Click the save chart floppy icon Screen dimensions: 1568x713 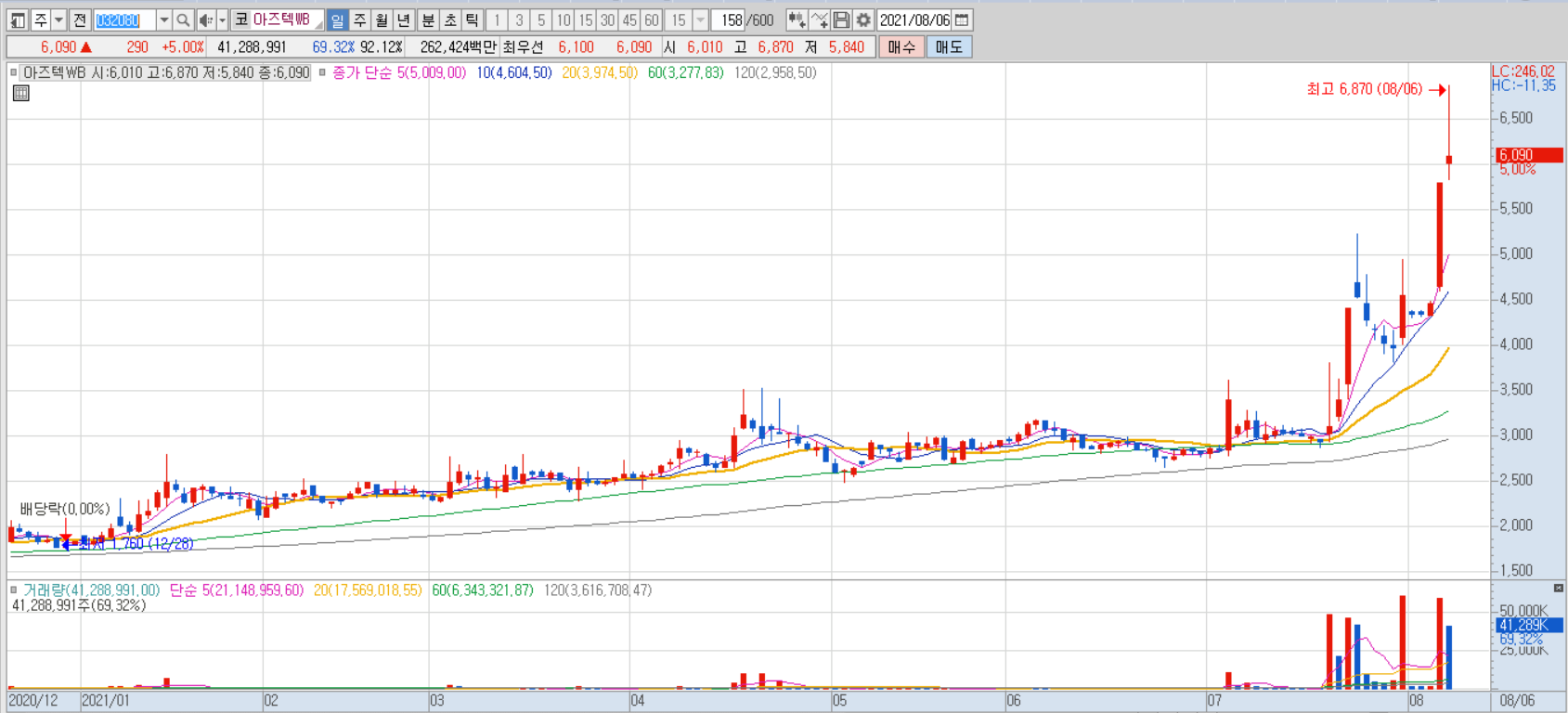coord(841,19)
